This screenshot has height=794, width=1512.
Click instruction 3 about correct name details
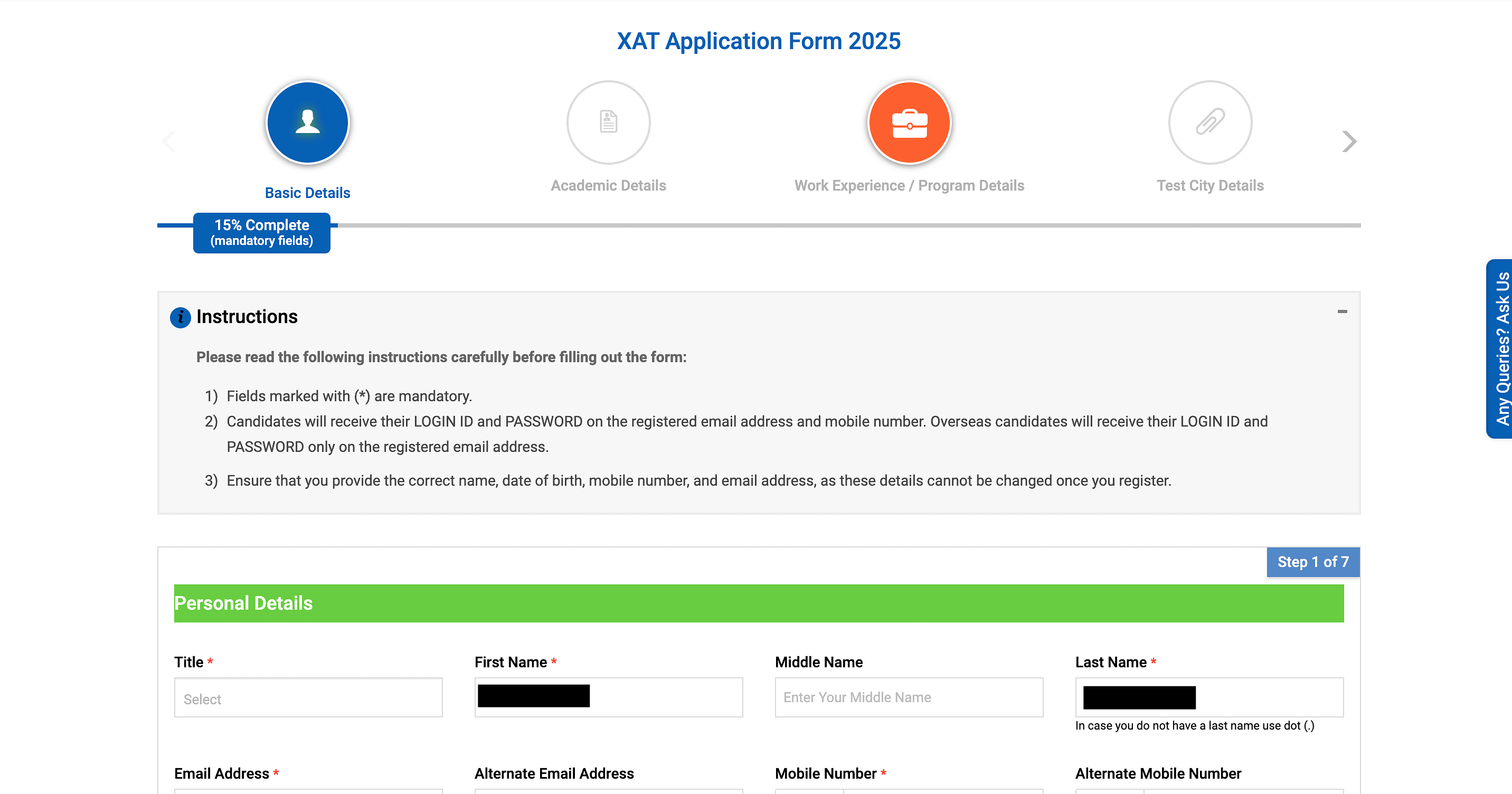(x=698, y=481)
